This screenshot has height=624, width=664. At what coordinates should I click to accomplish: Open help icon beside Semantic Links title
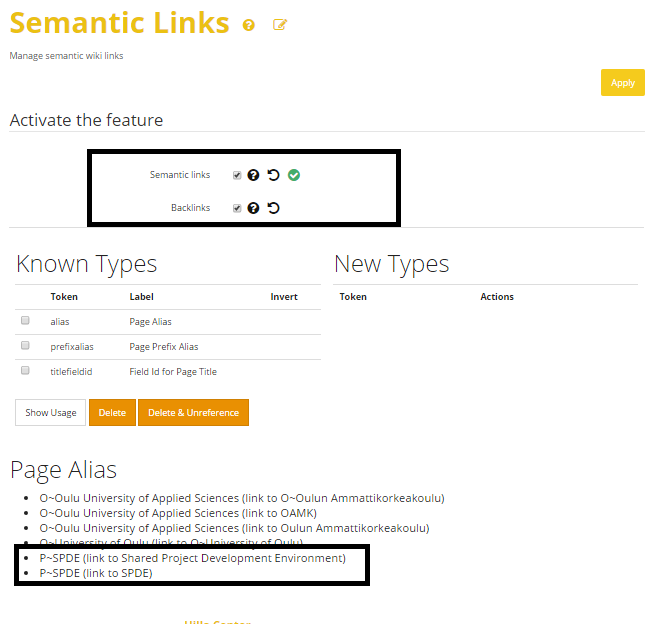pos(249,25)
